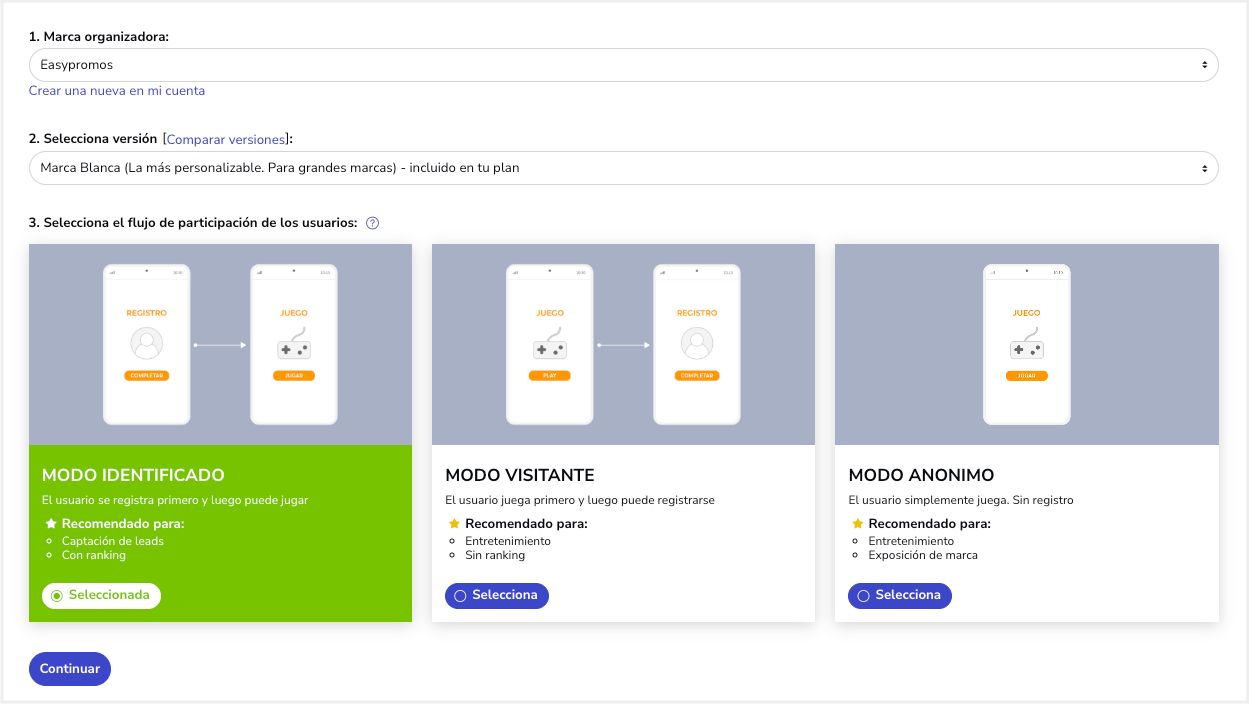Click the avatar icon in Modo Identificado
This screenshot has width=1249, height=704.
pyautogui.click(x=147, y=343)
